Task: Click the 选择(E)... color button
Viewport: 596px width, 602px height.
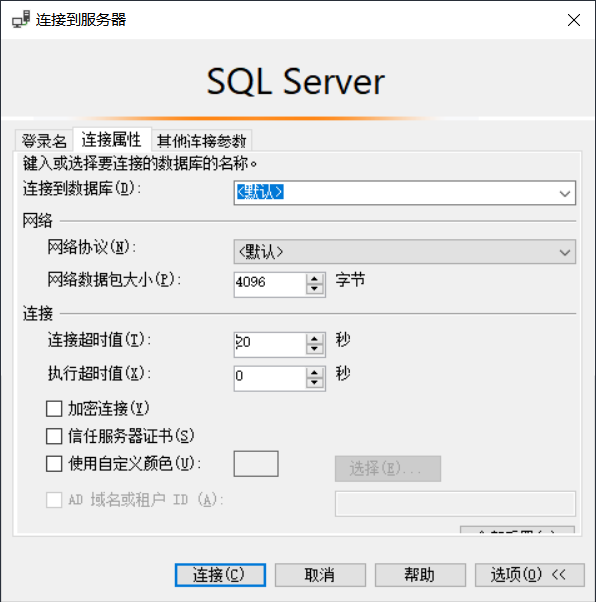Action: [x=388, y=468]
